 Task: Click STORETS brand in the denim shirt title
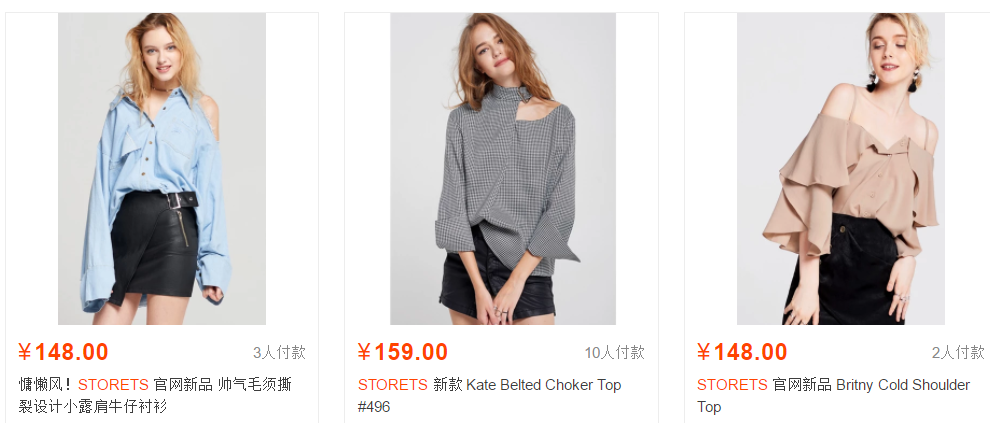coord(113,384)
